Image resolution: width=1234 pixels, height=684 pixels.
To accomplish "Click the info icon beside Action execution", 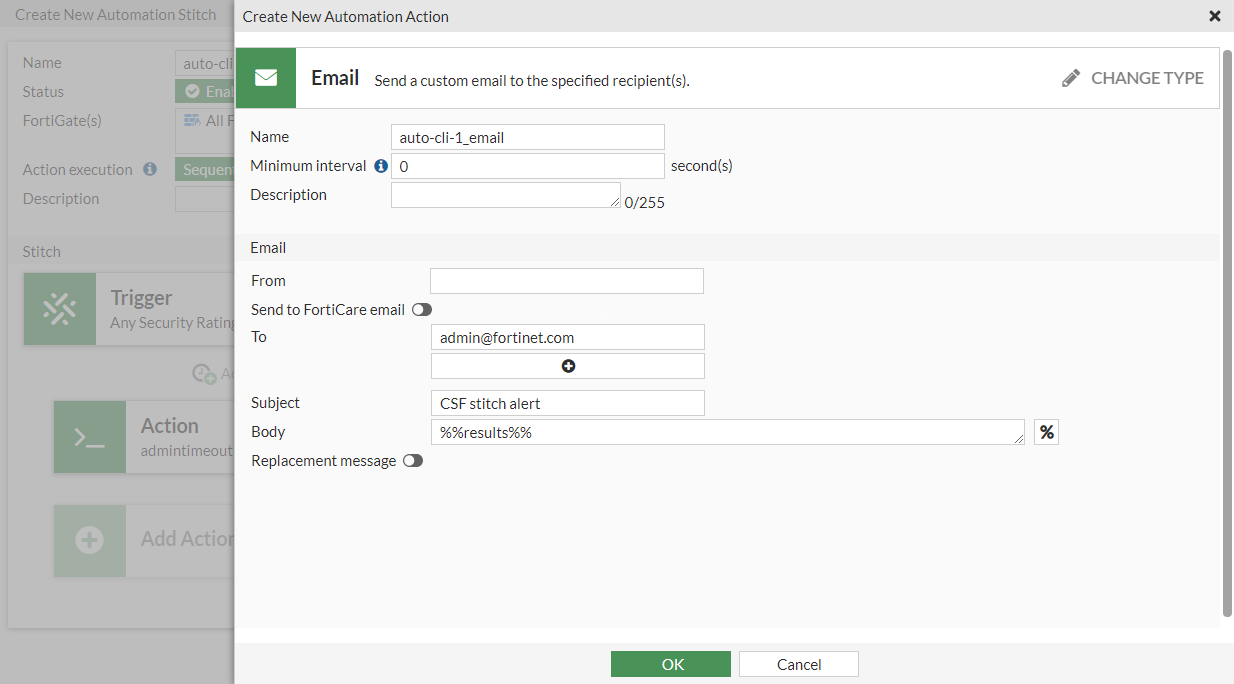I will coord(150,169).
